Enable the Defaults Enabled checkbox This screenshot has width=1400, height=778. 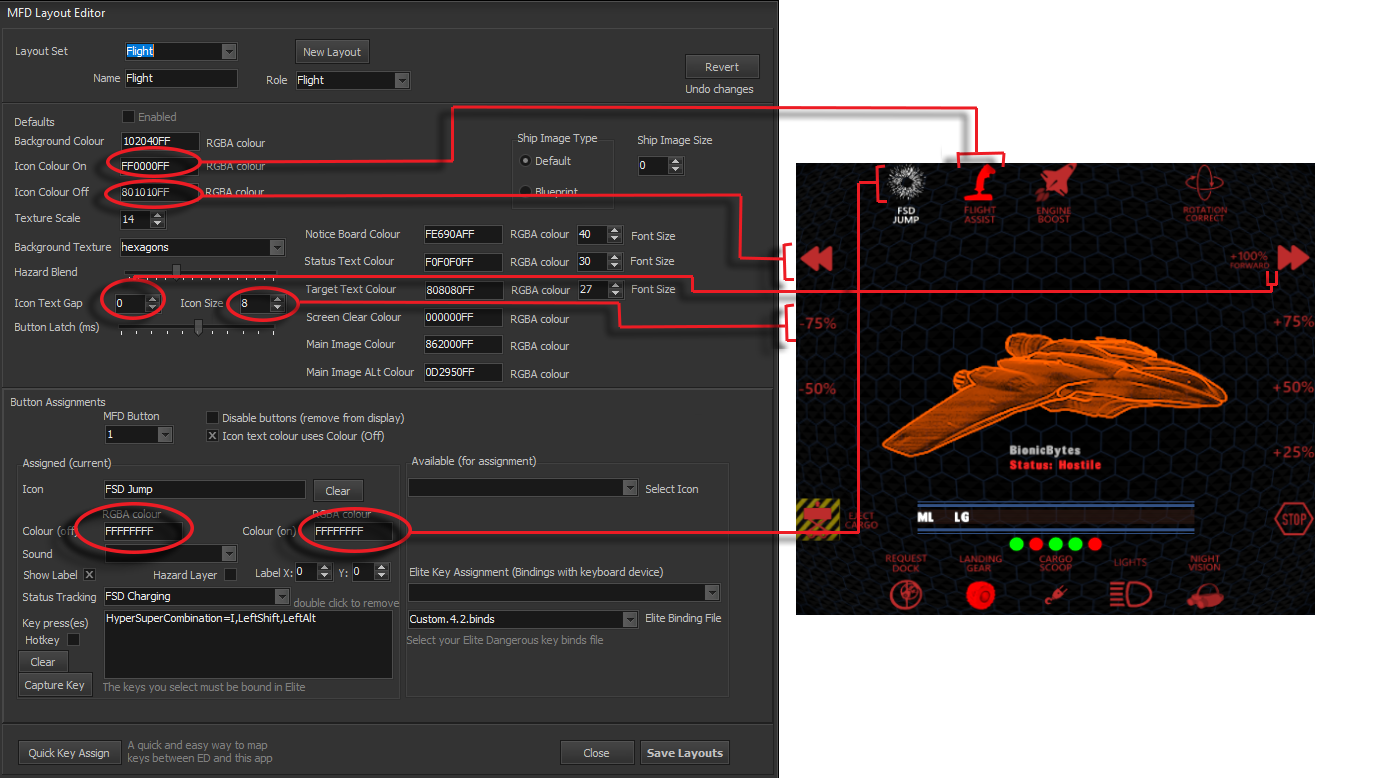(x=129, y=117)
